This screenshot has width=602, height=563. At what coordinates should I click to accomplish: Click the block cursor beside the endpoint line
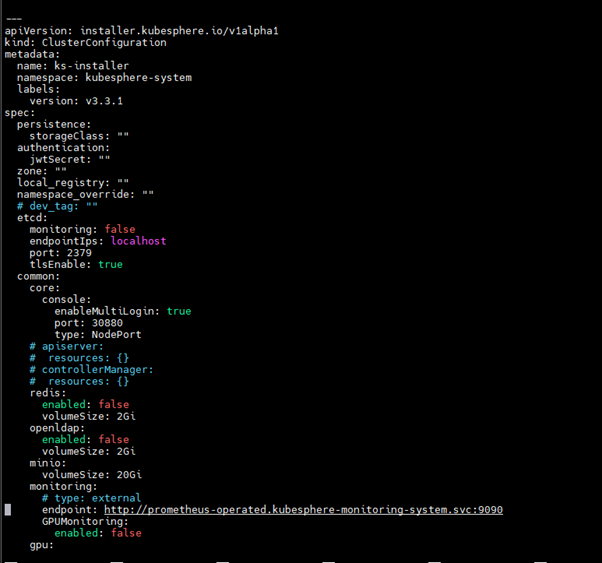pos(8,510)
